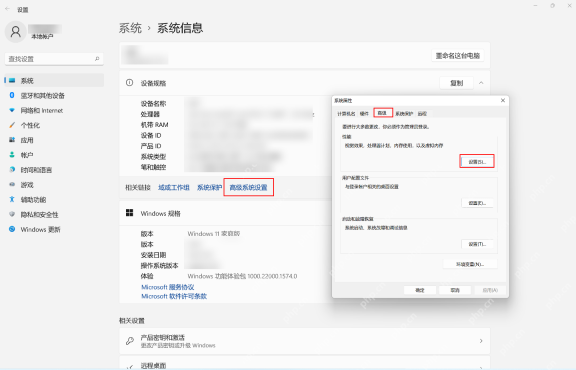Open 时间和语言 in the sidebar

54,170
